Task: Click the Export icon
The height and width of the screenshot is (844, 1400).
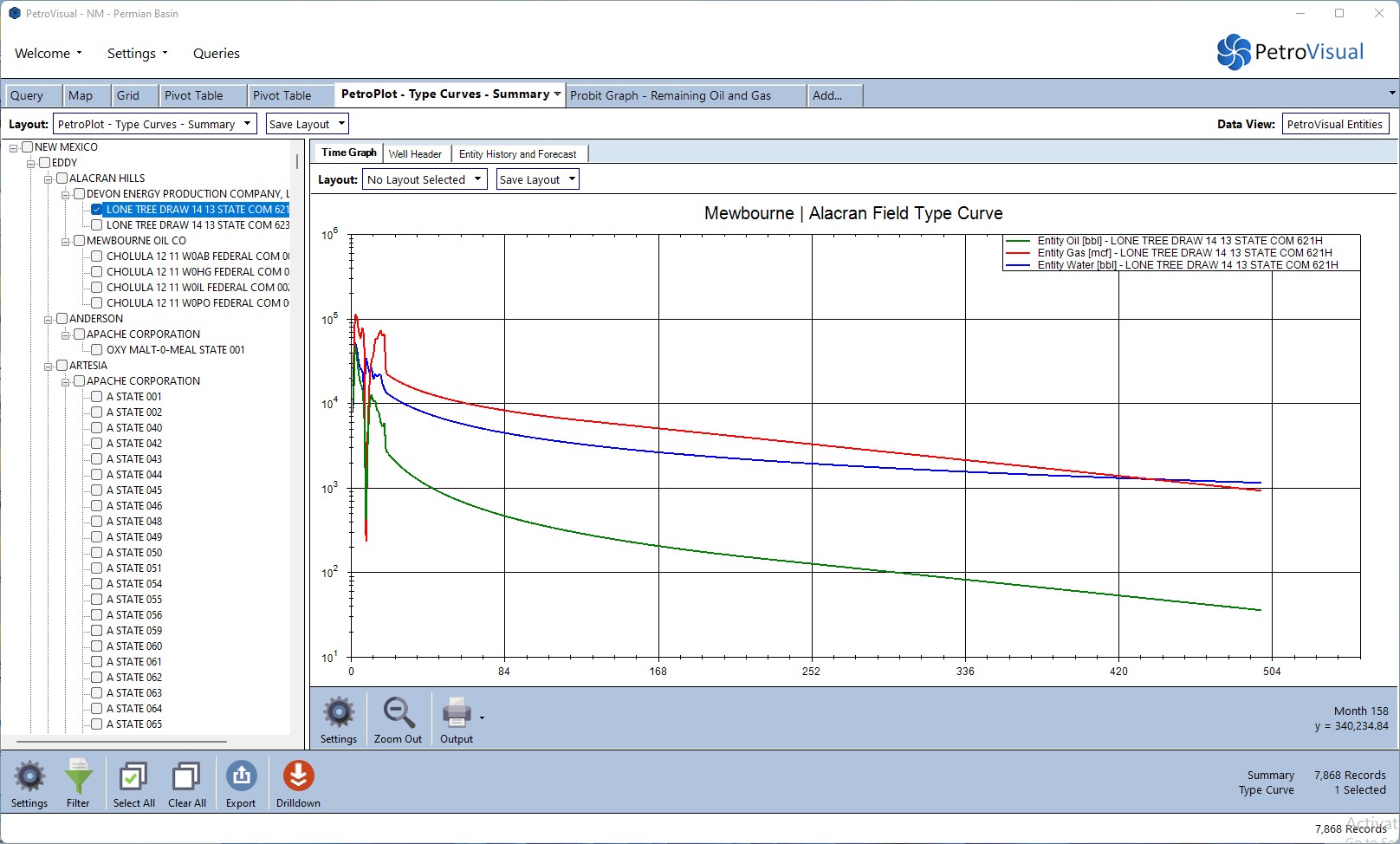Action: (x=241, y=777)
